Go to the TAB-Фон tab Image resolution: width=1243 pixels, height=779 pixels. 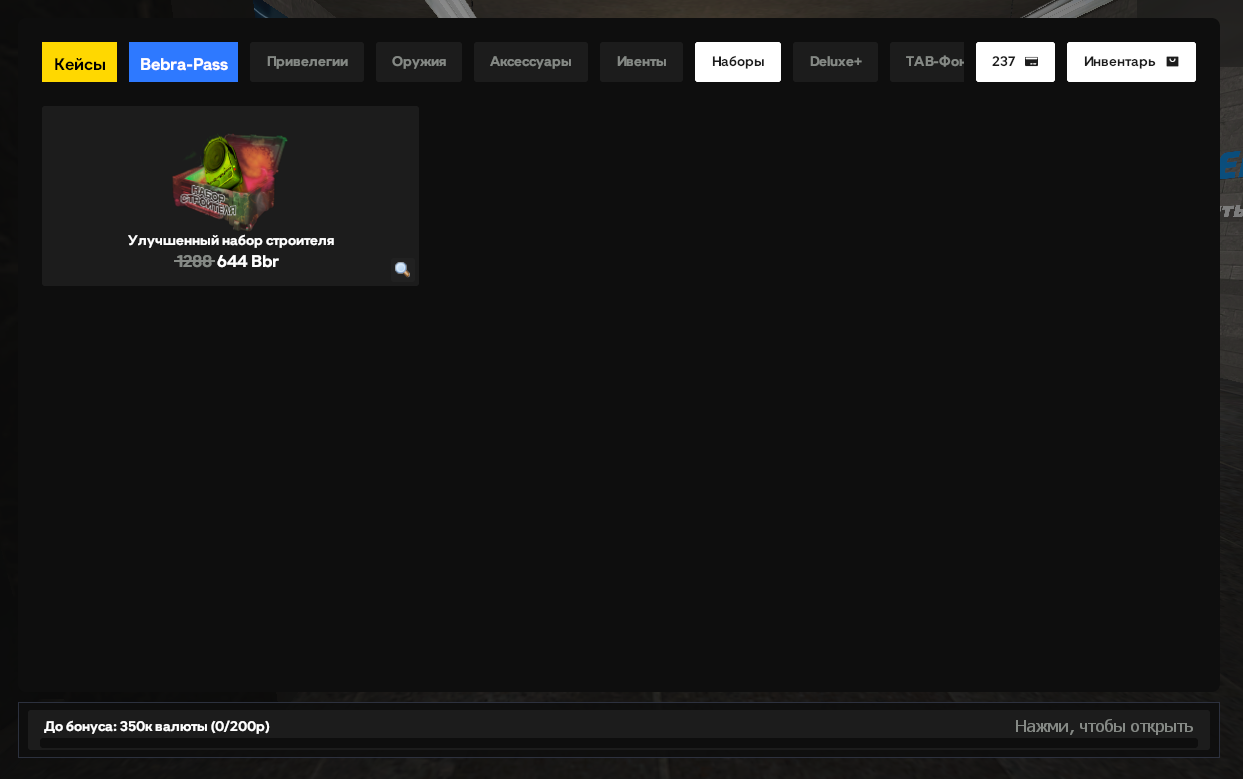pos(927,62)
